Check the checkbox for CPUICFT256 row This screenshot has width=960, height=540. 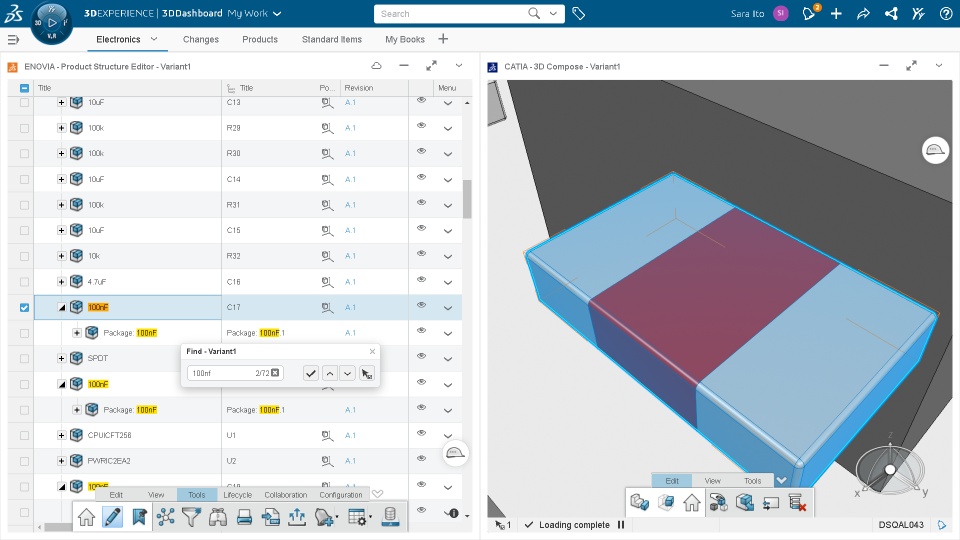(x=24, y=435)
